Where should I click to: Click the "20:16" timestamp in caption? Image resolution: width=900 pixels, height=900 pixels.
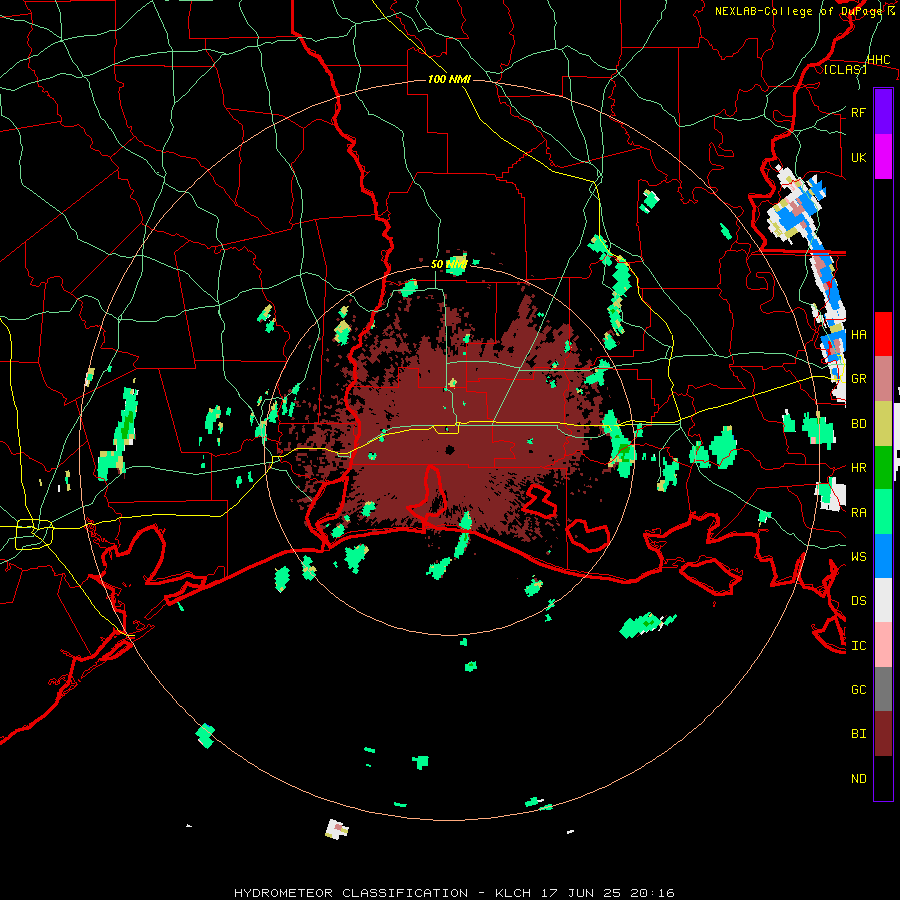654,893
